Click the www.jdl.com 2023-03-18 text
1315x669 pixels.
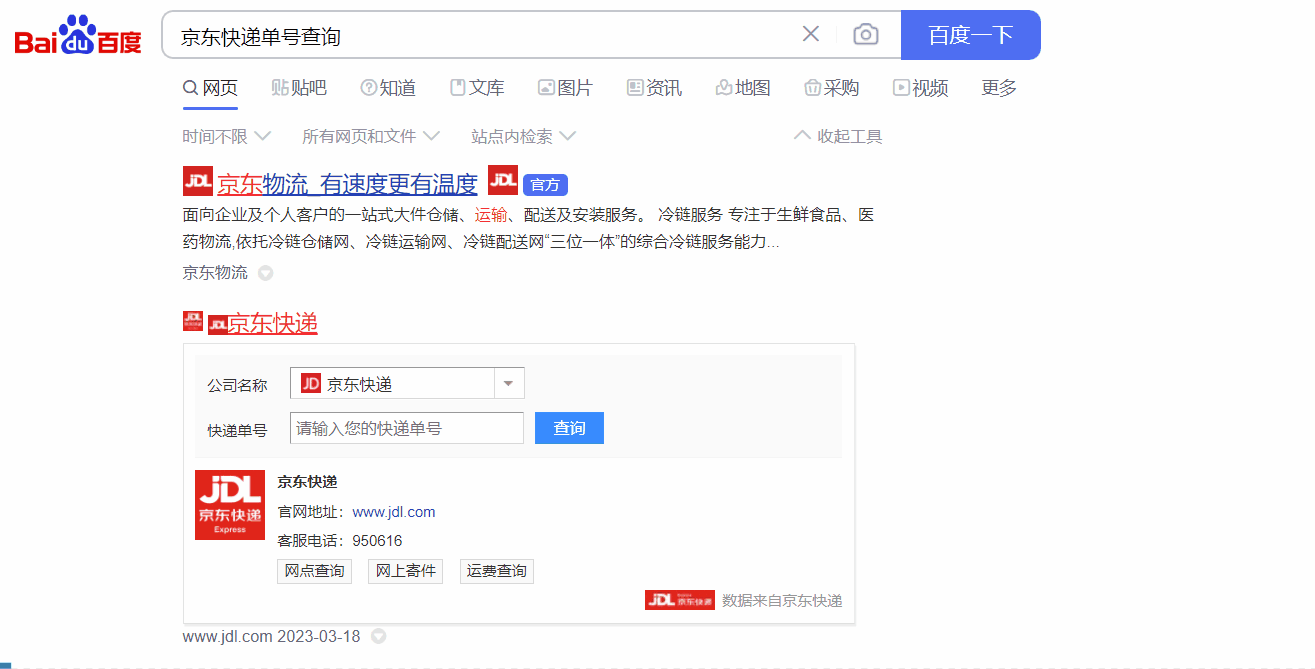click(x=271, y=636)
